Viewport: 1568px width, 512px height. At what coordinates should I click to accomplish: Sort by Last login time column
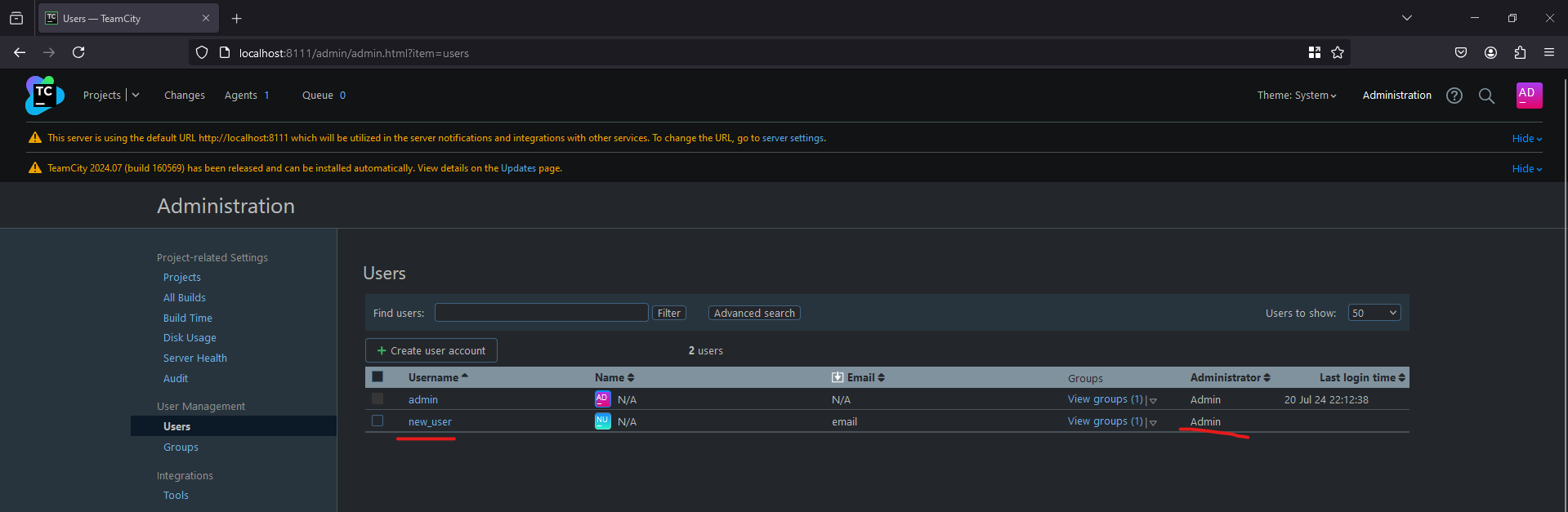coord(1362,377)
